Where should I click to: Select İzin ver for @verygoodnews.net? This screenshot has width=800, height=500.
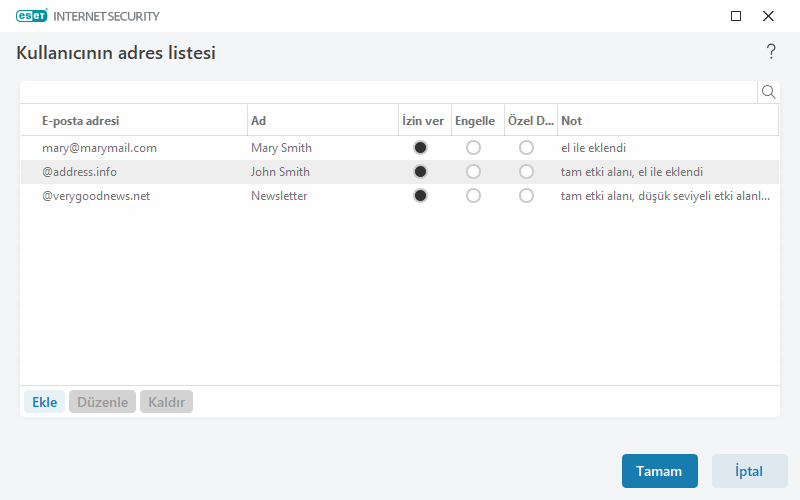coord(420,196)
